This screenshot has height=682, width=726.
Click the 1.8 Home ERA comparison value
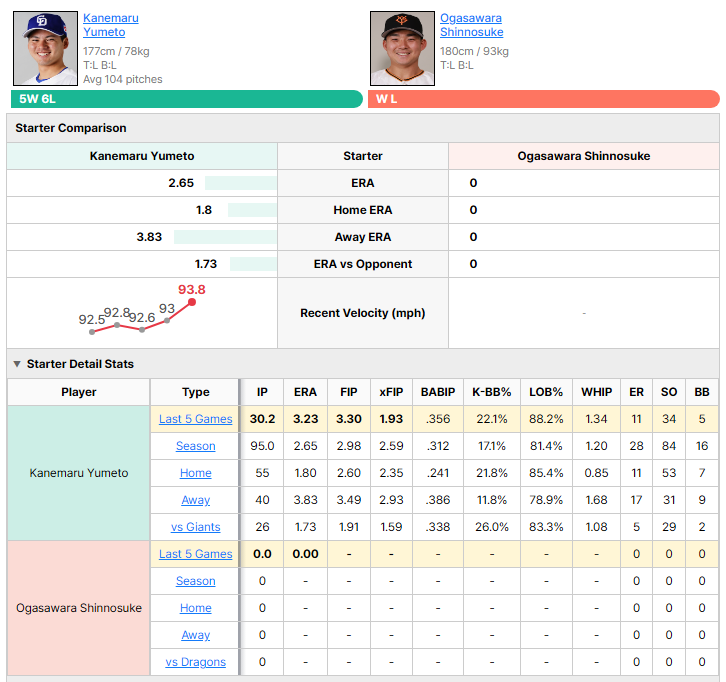pos(204,210)
